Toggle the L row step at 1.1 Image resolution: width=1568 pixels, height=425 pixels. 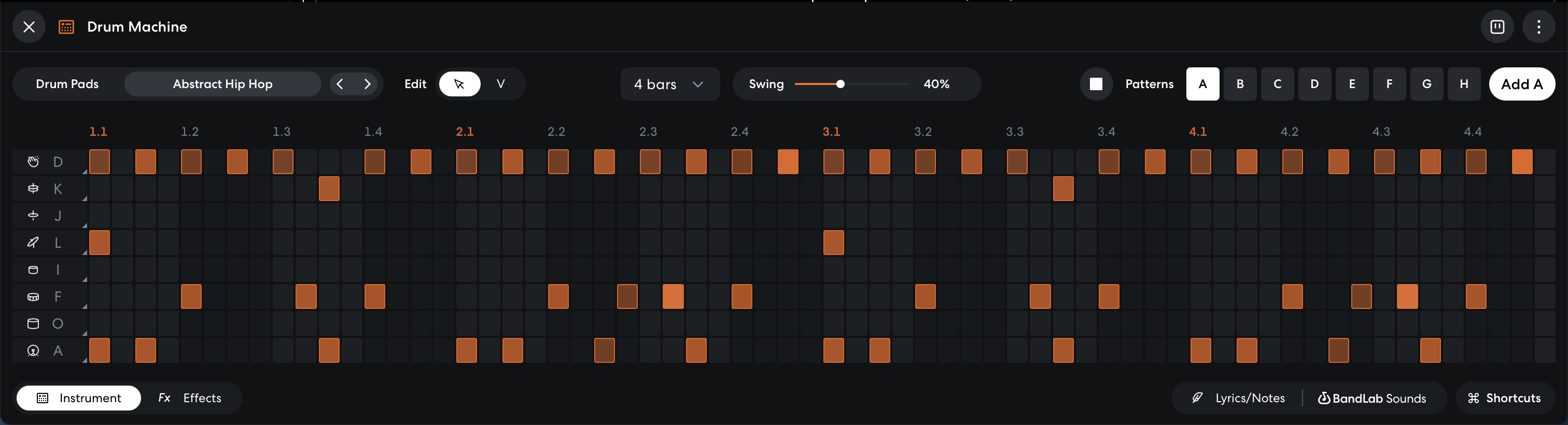tap(99, 243)
